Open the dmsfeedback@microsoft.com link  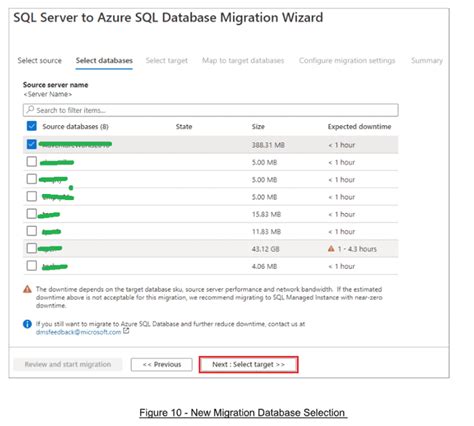tap(78, 332)
